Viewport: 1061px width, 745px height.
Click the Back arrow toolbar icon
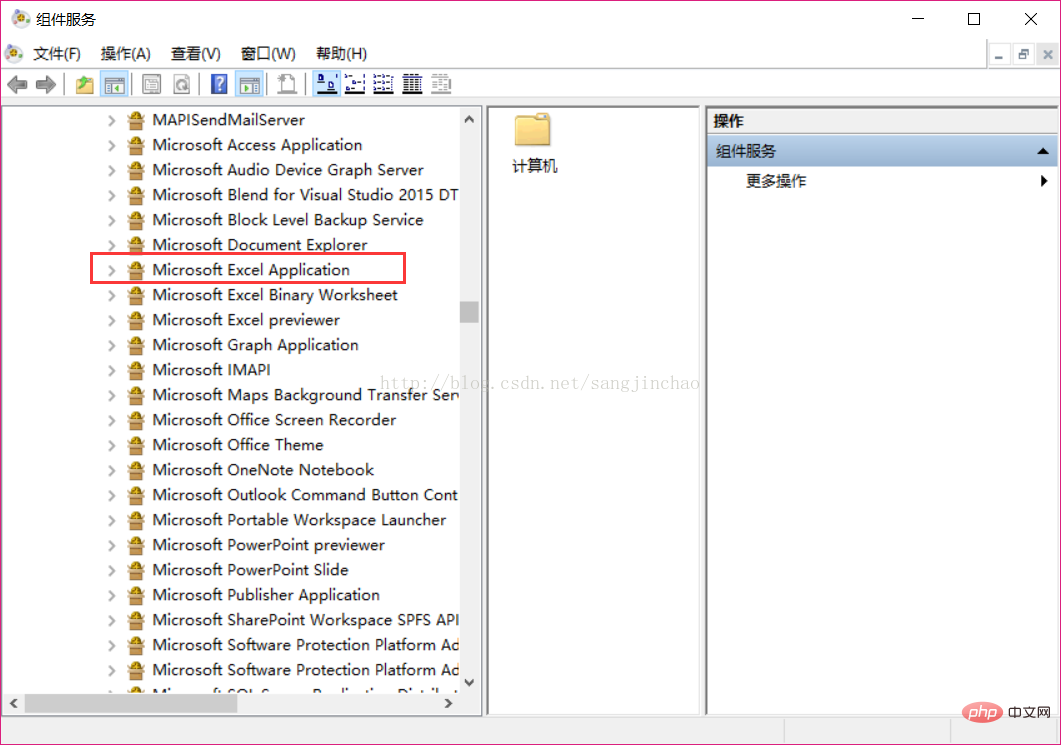tap(18, 85)
